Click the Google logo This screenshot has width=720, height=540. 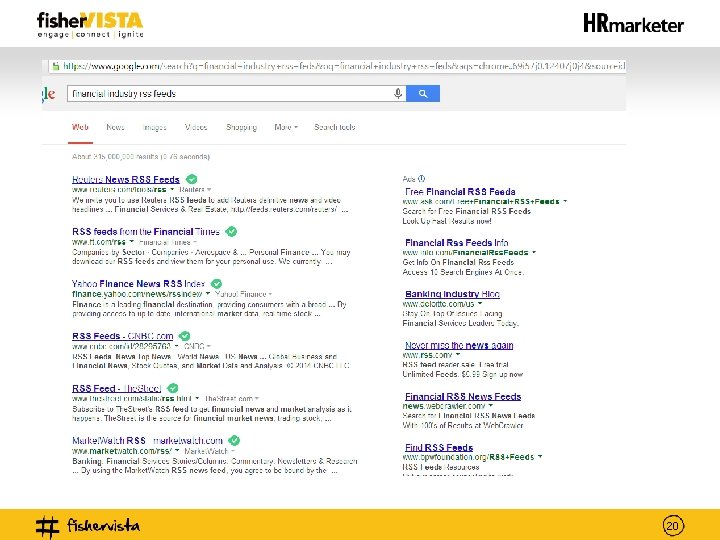click(48, 94)
